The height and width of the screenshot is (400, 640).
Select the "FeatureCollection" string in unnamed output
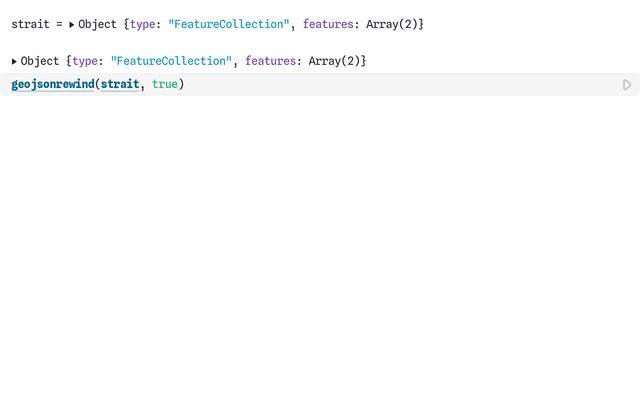coord(171,62)
